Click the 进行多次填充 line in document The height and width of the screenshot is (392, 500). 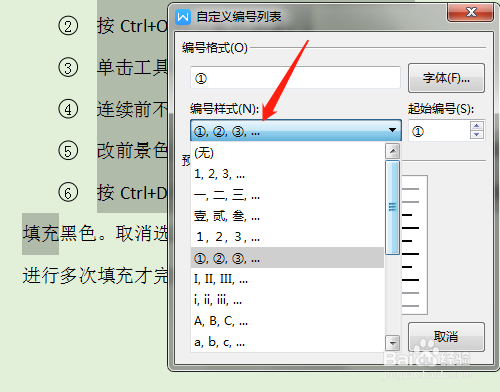[x=95, y=276]
